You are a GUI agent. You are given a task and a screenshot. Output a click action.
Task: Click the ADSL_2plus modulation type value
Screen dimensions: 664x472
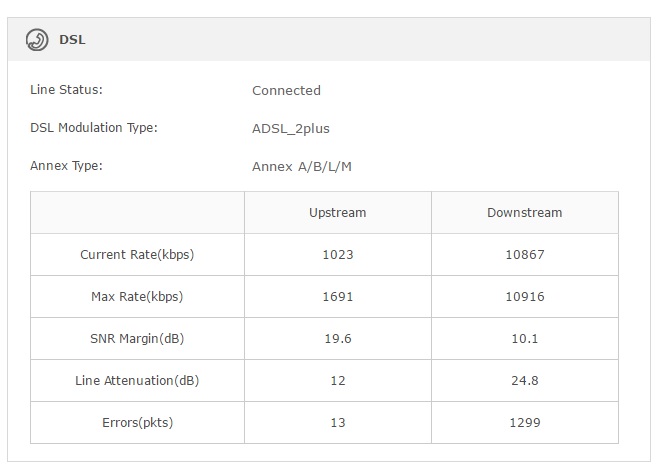tap(290, 129)
